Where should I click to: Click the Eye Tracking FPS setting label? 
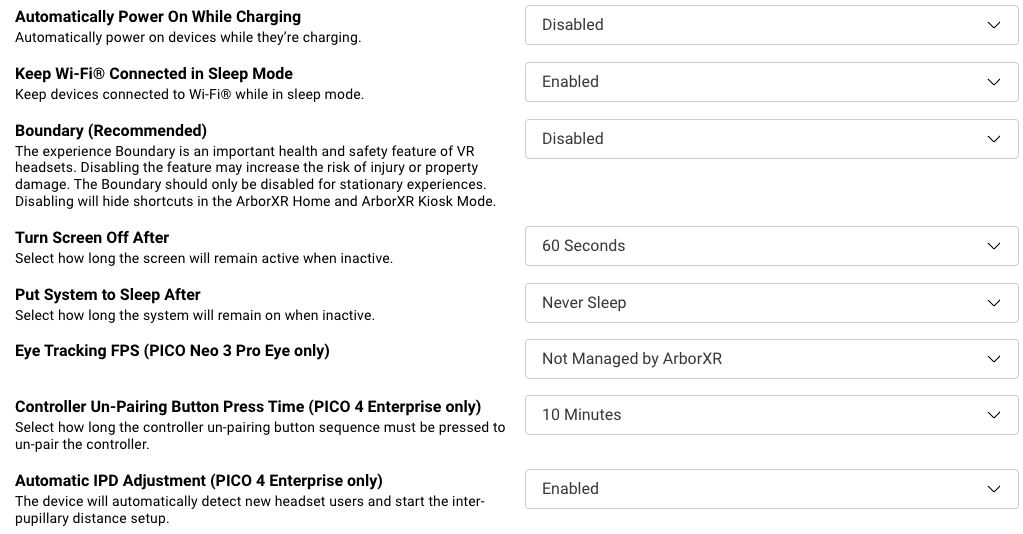pyautogui.click(x=172, y=351)
